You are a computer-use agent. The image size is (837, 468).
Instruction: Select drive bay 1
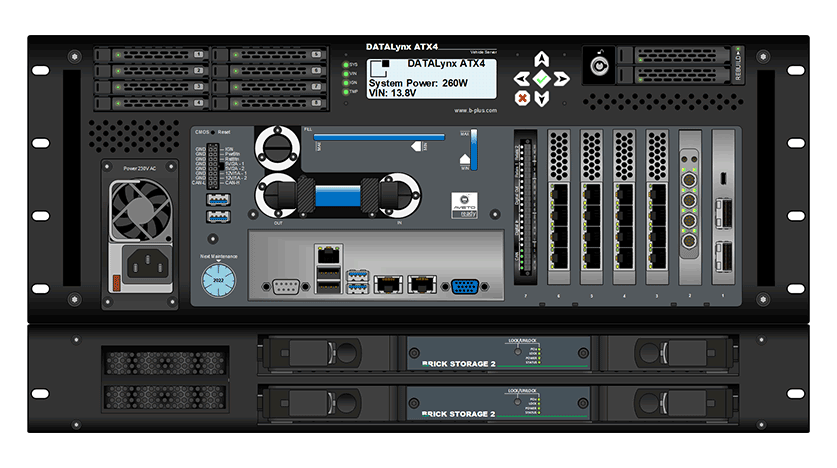pyautogui.click(x=152, y=54)
